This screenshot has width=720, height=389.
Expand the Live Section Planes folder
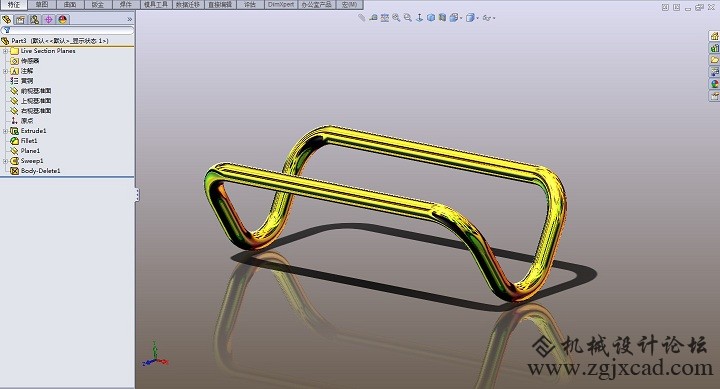coord(5,51)
